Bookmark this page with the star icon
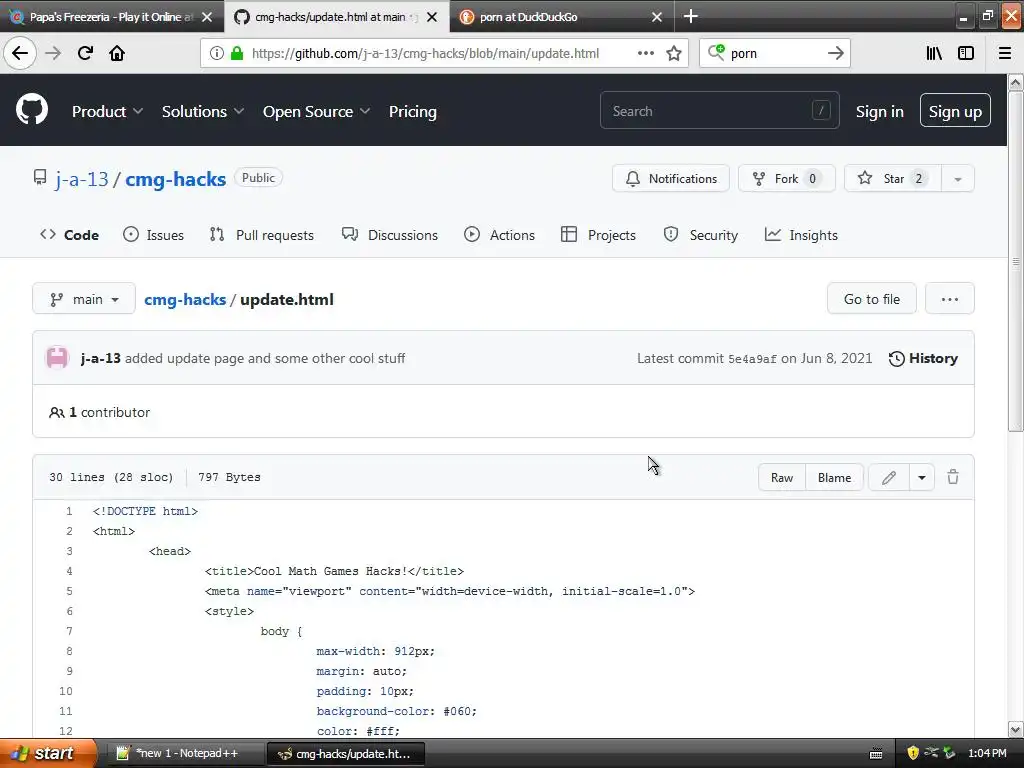This screenshot has height=768, width=1024. 674,54
